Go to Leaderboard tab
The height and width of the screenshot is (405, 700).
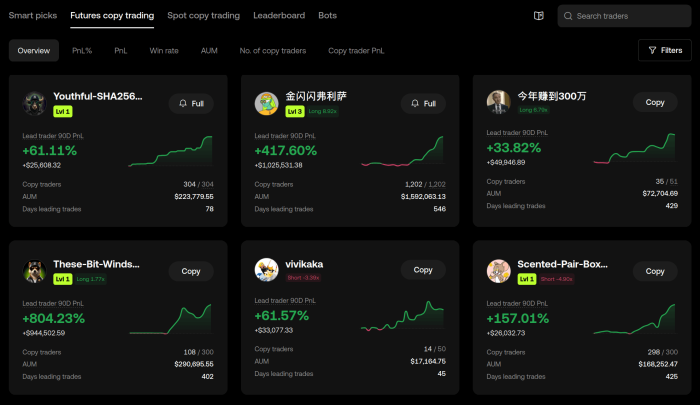pos(279,16)
